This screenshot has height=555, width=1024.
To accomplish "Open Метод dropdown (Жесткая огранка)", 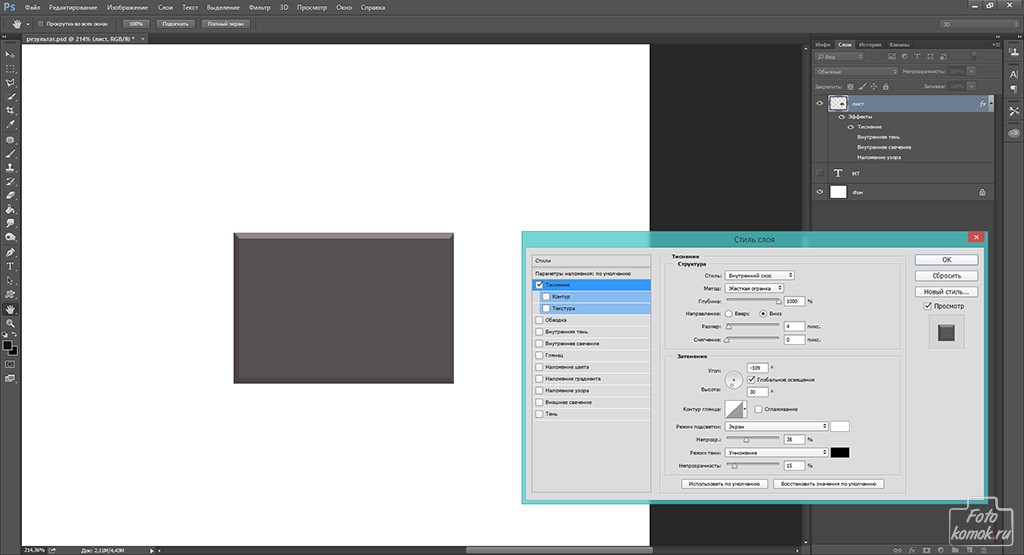I will pos(754,288).
